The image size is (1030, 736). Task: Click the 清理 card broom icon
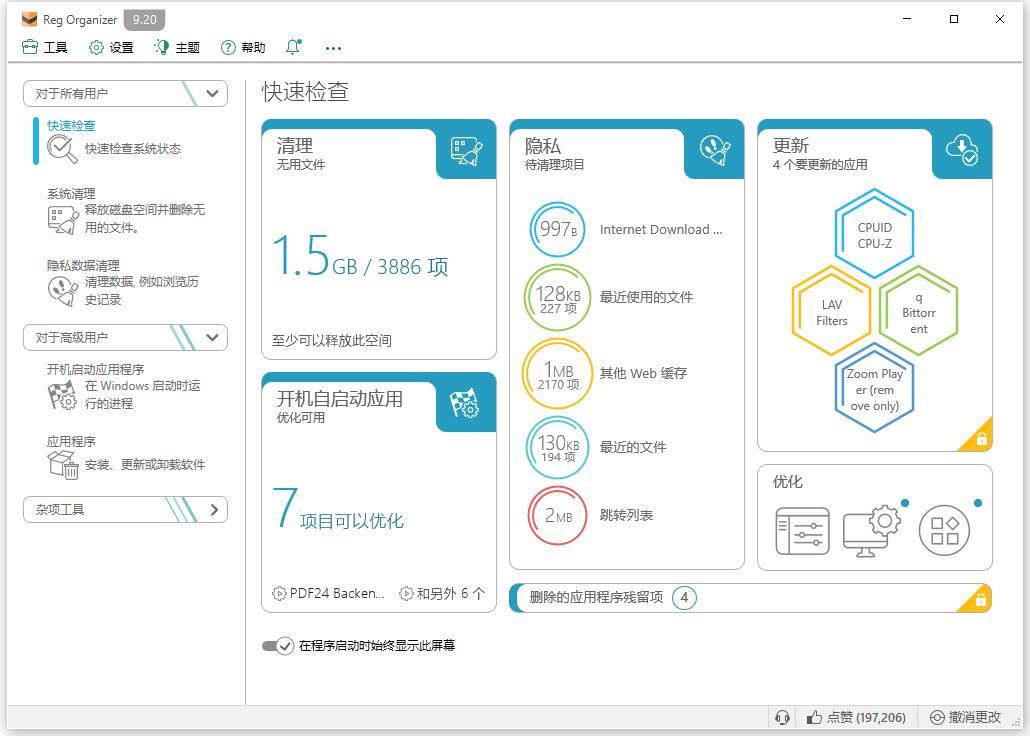pyautogui.click(x=466, y=150)
